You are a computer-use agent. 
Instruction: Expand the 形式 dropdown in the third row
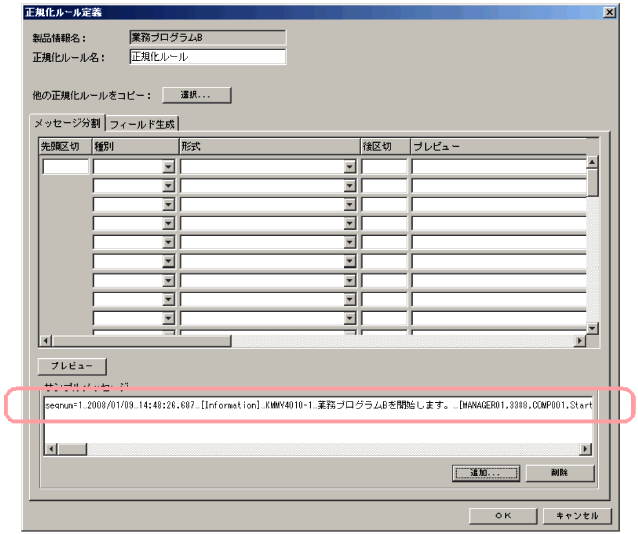coord(350,205)
